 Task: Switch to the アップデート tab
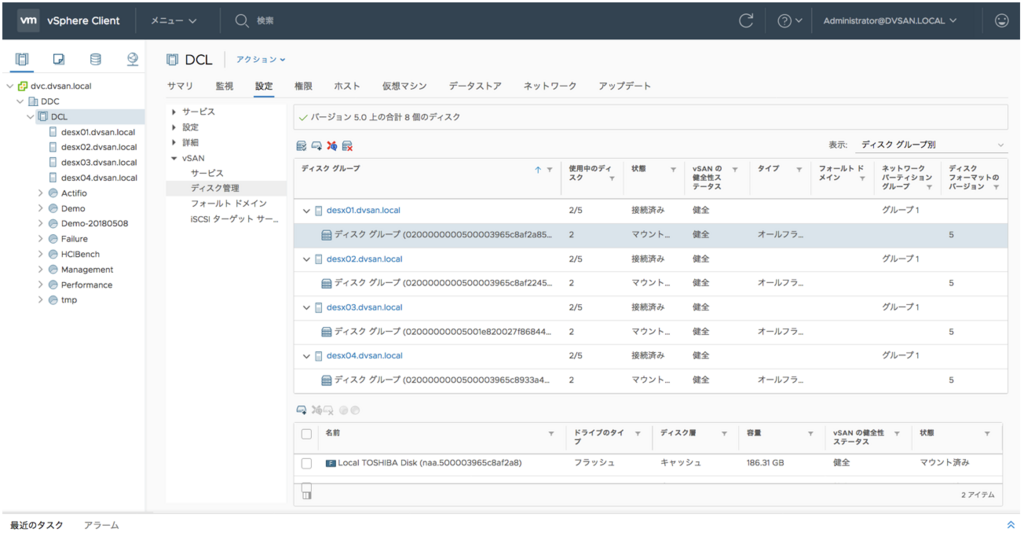(624, 86)
